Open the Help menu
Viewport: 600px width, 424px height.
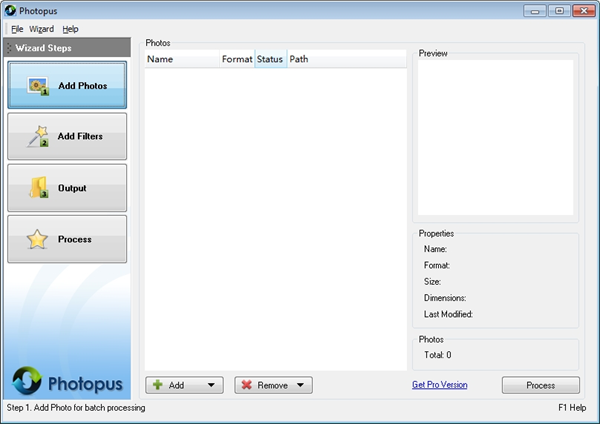pyautogui.click(x=70, y=29)
